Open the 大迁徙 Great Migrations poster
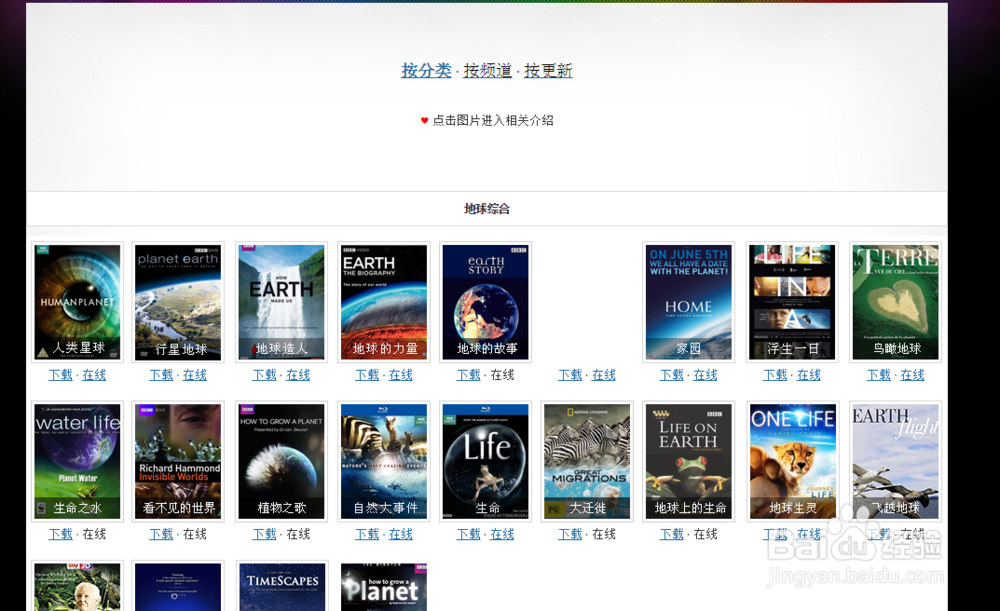The width and height of the screenshot is (1000, 611). pos(587,461)
